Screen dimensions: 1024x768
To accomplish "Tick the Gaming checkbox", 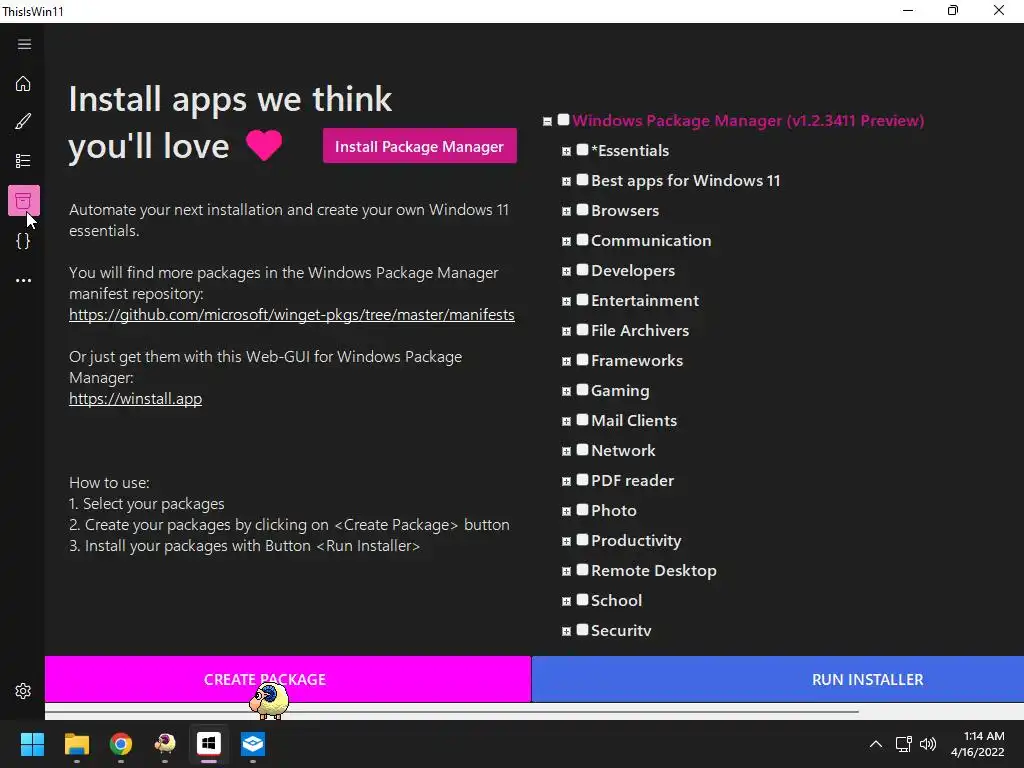I will (x=583, y=390).
